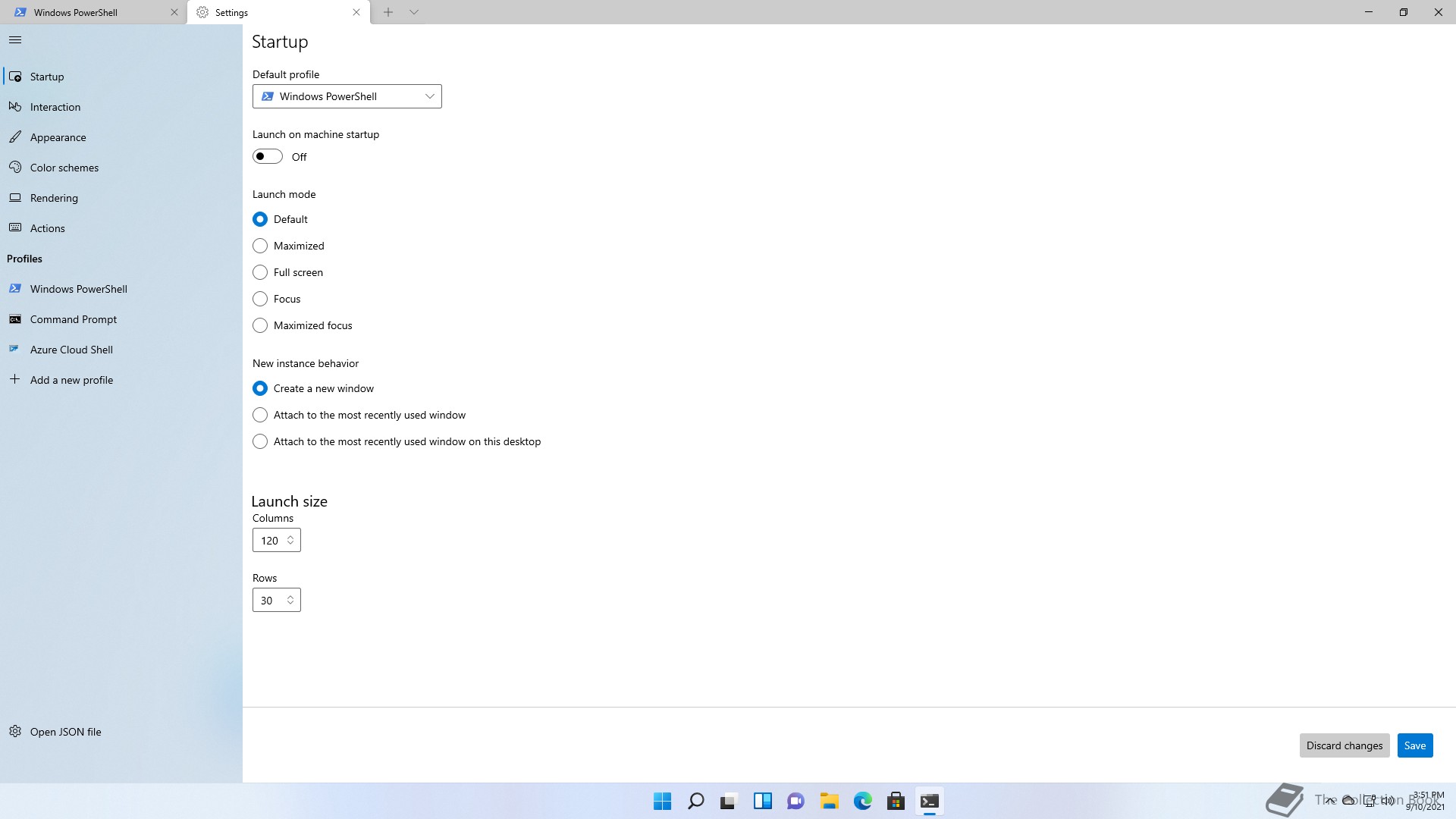Open the Actions settings page
This screenshot has height=819, width=1456.
coord(121,228)
